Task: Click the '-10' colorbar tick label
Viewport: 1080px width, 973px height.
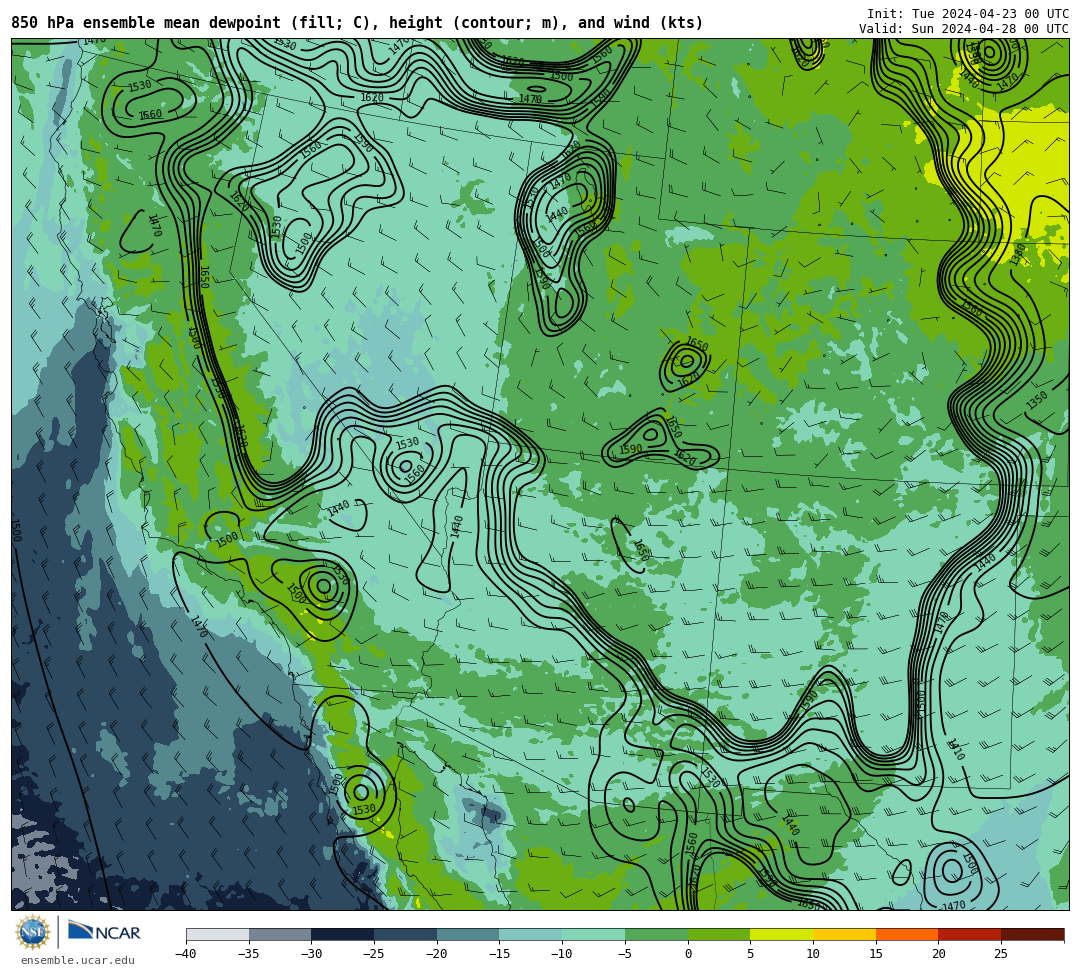Action: coord(562,954)
